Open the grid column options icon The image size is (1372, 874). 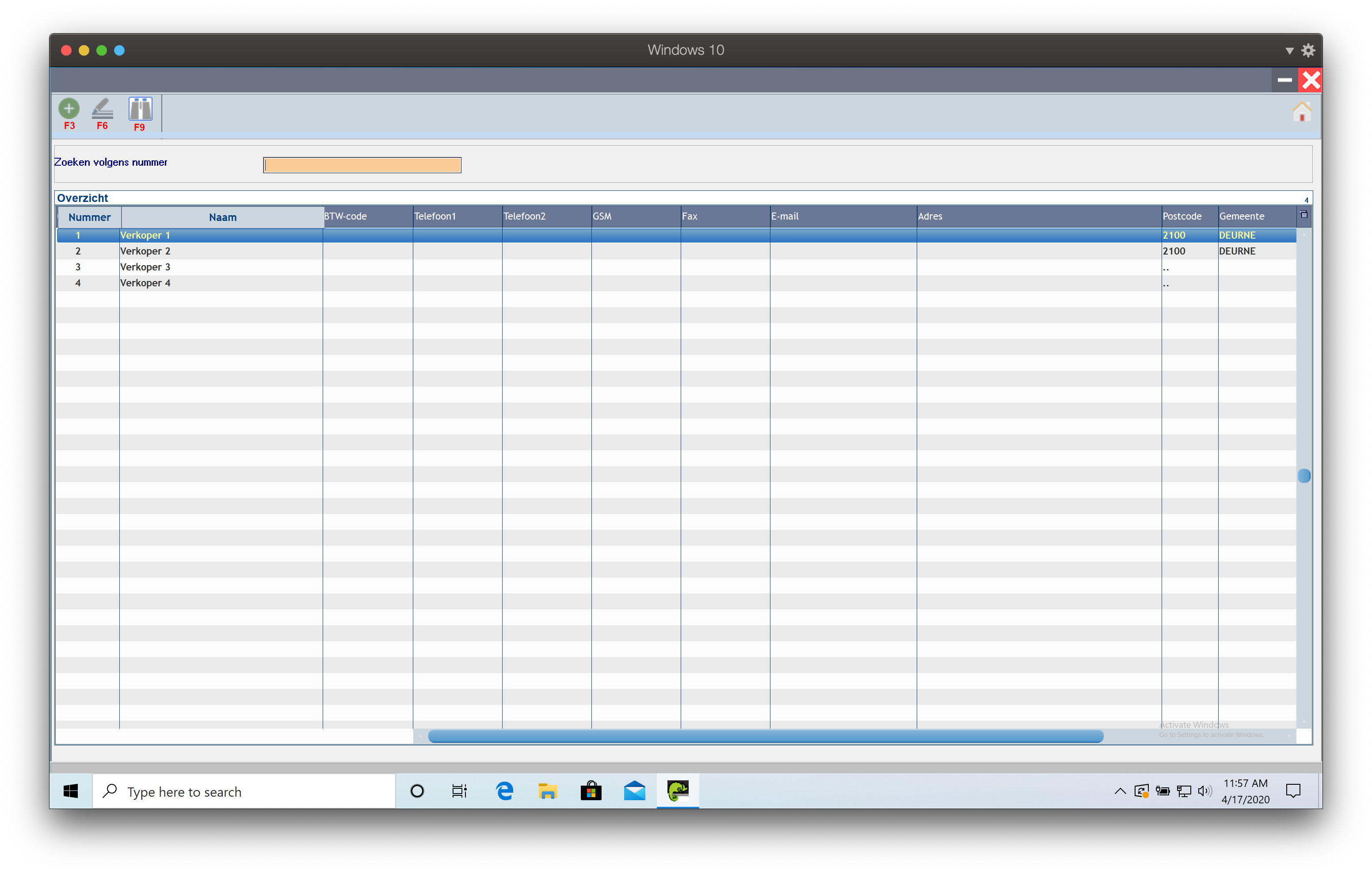click(1303, 215)
